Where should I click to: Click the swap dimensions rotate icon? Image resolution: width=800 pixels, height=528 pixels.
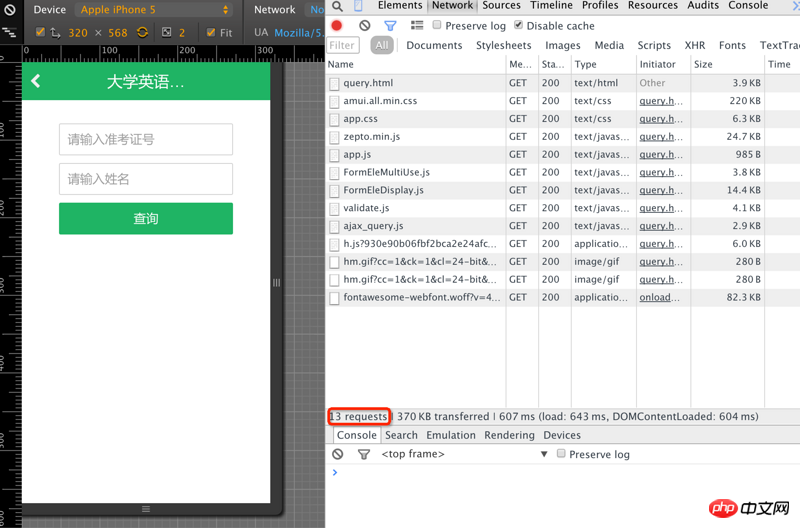pyautogui.click(x=143, y=33)
